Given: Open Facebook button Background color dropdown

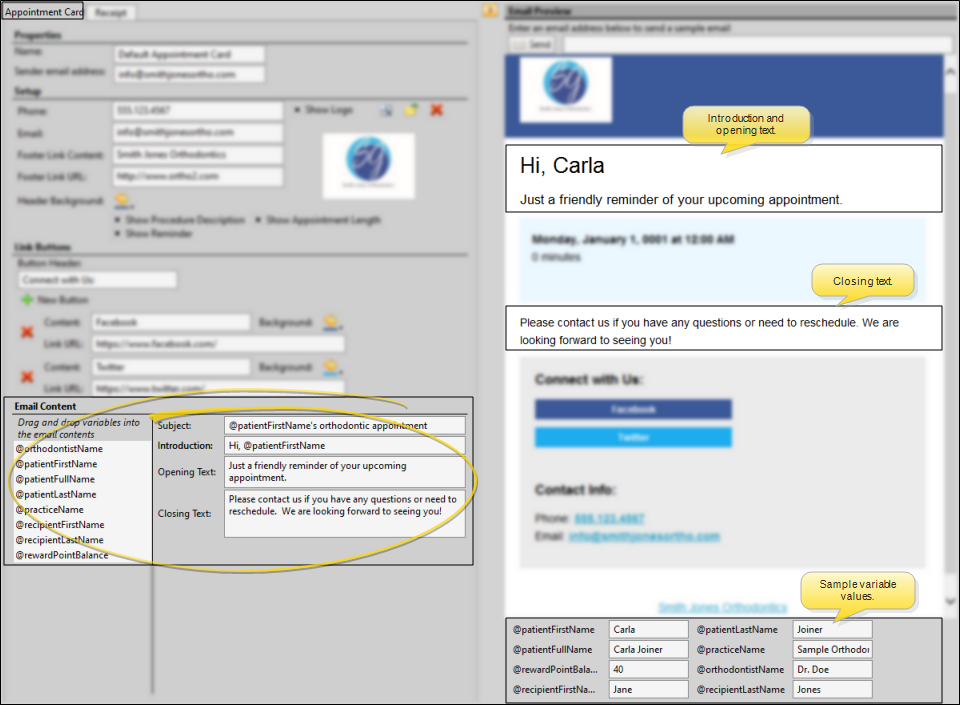Looking at the screenshot, I should (x=332, y=323).
